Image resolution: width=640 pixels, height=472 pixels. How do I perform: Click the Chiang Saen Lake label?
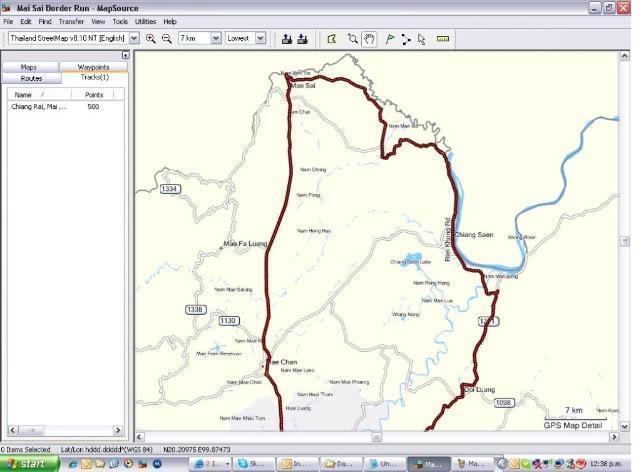tap(411, 262)
